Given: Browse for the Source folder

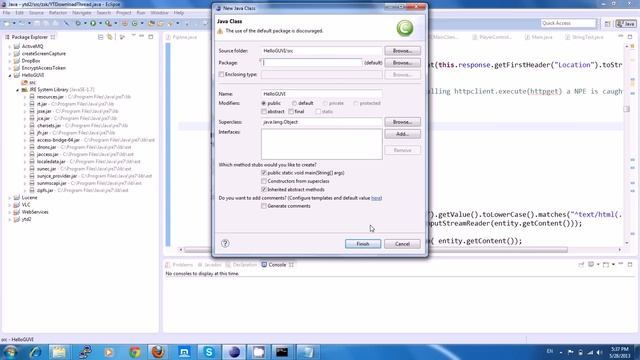Looking at the screenshot, I should [x=402, y=51].
